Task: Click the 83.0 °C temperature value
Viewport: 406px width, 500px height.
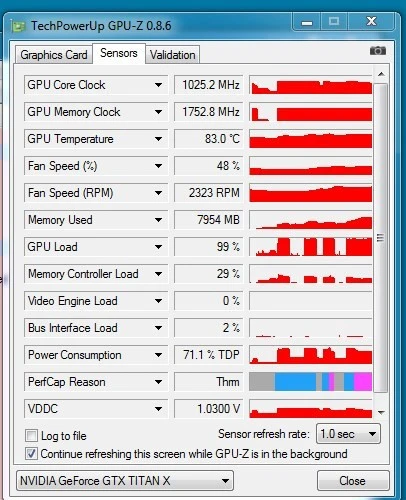Action: click(209, 139)
